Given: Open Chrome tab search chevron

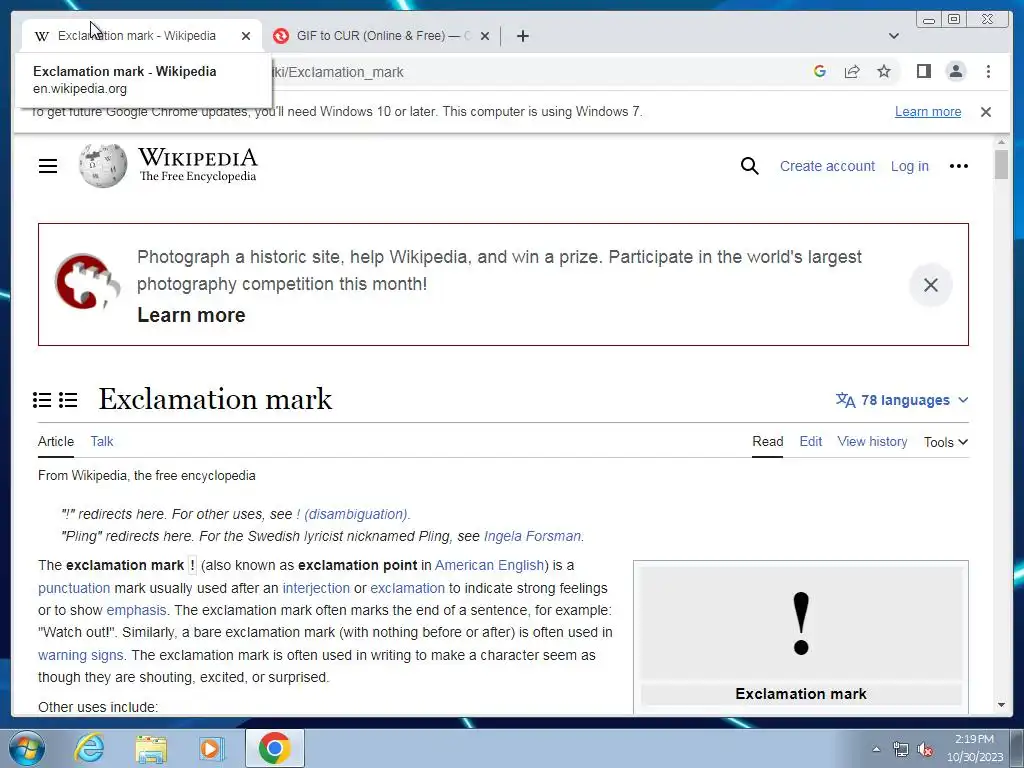Looking at the screenshot, I should pos(894,36).
